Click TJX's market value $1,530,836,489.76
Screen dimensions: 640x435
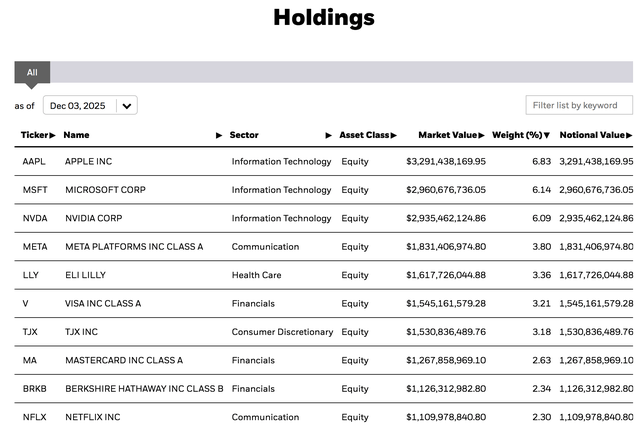[x=446, y=332]
